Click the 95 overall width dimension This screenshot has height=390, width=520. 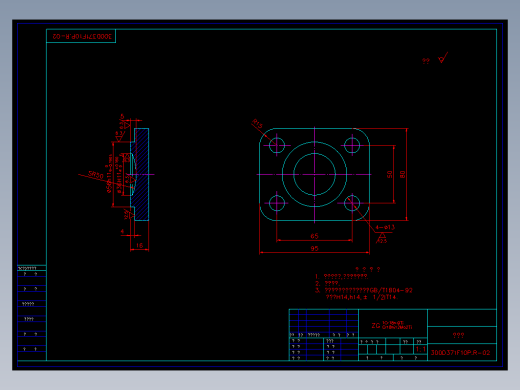314,248
